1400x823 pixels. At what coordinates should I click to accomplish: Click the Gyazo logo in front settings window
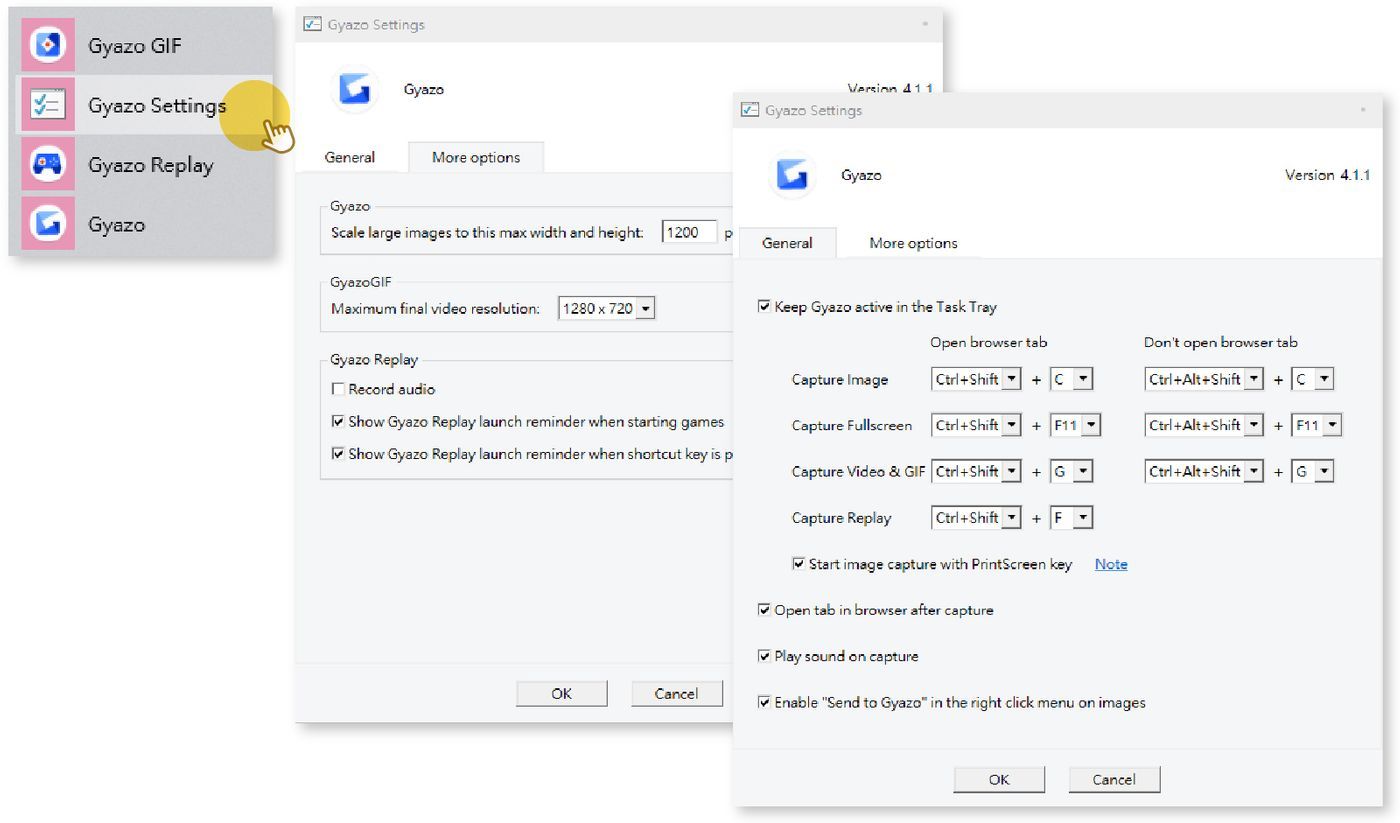pyautogui.click(x=794, y=175)
